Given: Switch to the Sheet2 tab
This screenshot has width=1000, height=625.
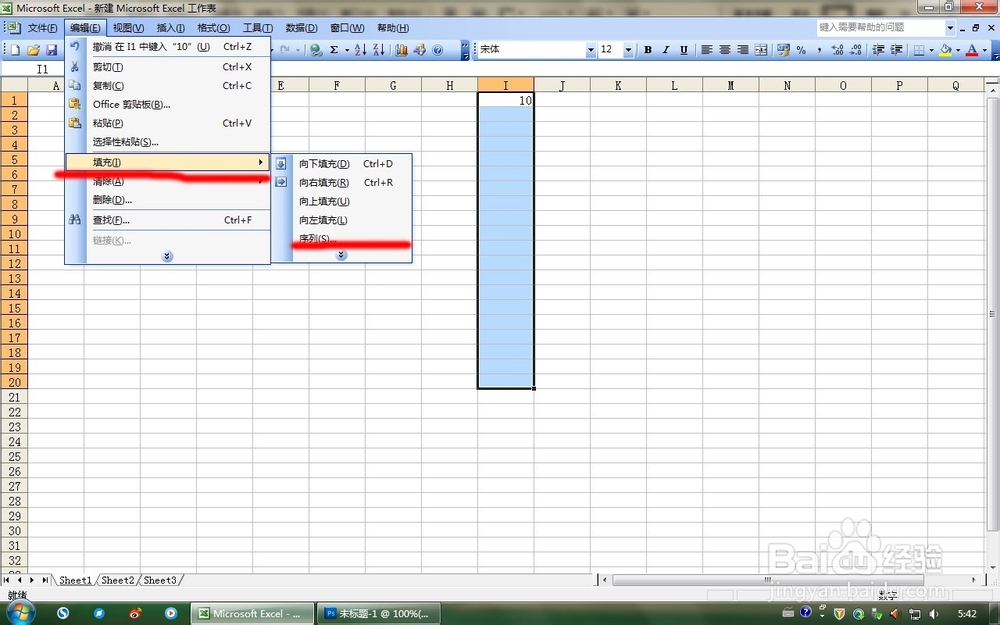Looking at the screenshot, I should (x=118, y=580).
